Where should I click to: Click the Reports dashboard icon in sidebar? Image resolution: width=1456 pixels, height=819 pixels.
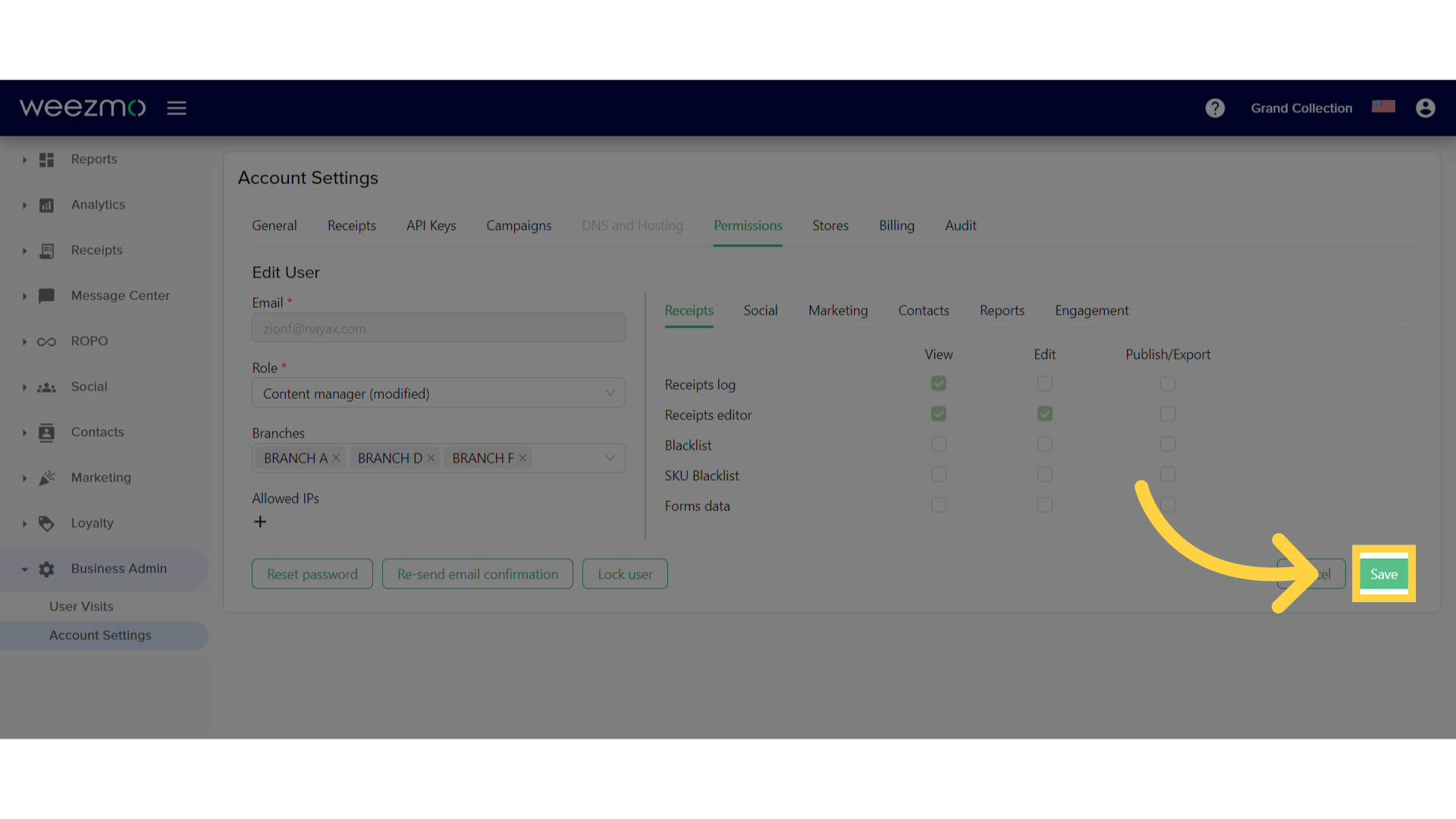[x=46, y=159]
